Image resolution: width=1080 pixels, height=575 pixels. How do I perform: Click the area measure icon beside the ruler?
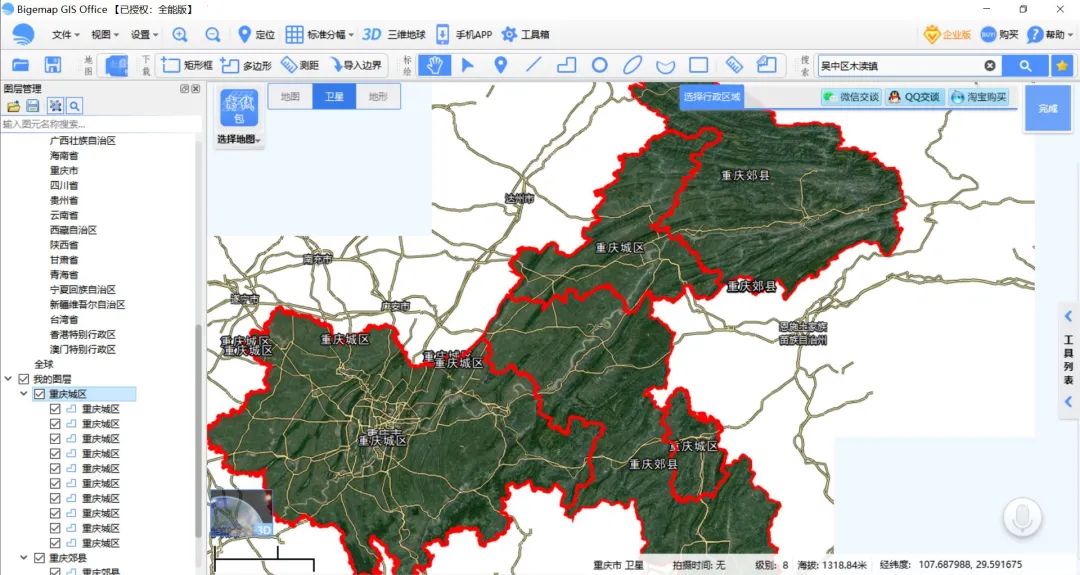pyautogui.click(x=767, y=65)
